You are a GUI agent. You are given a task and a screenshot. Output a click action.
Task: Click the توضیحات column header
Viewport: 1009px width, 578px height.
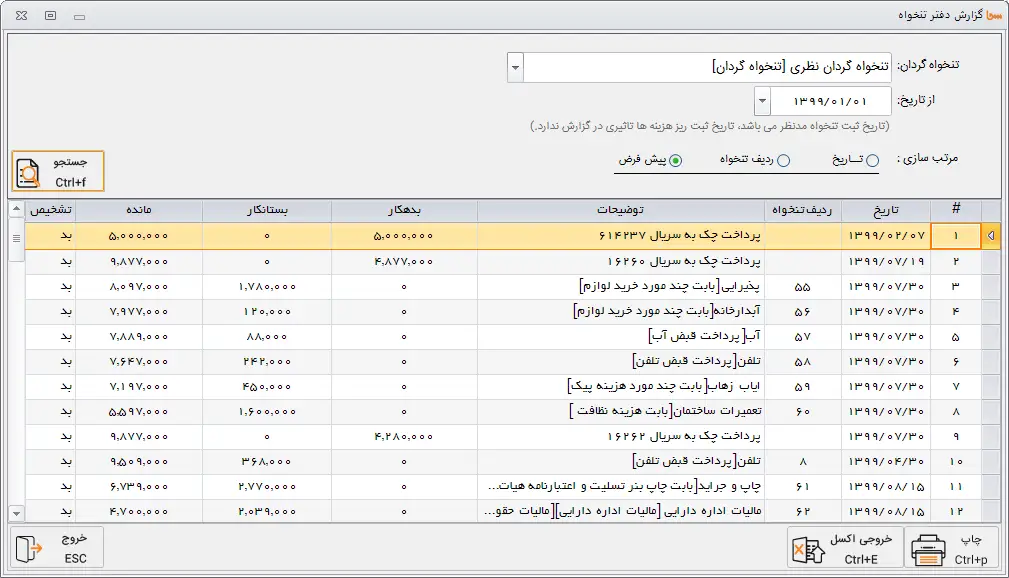pos(620,210)
